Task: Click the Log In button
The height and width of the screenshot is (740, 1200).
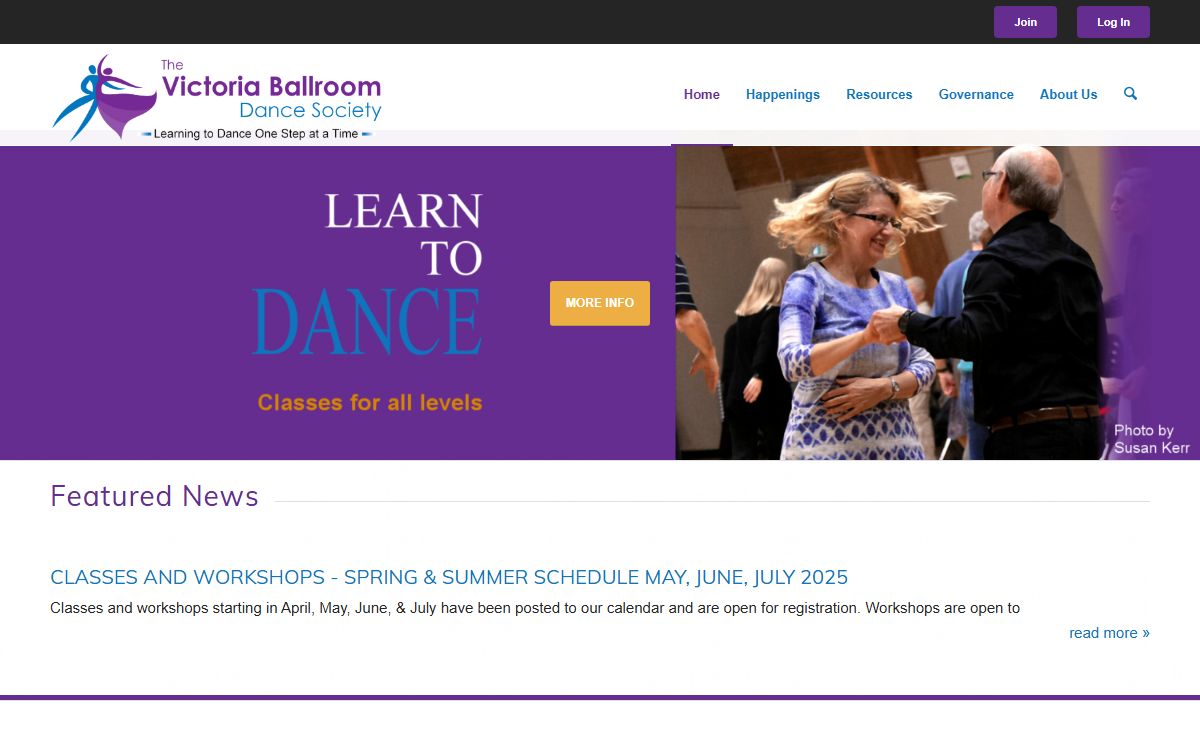Action: point(1113,22)
